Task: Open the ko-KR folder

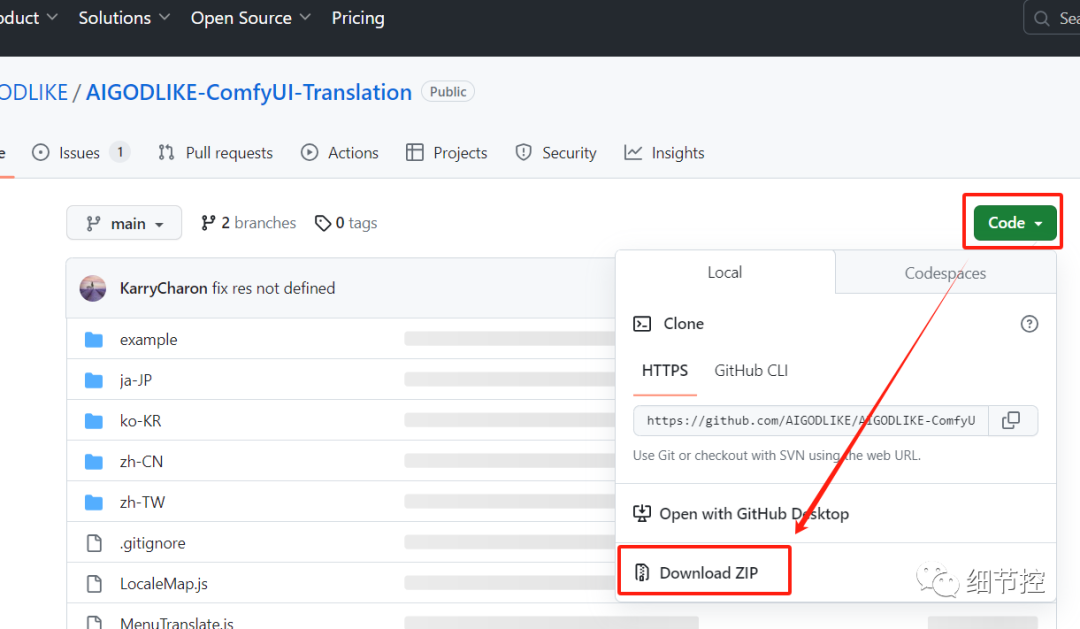Action: tap(141, 421)
